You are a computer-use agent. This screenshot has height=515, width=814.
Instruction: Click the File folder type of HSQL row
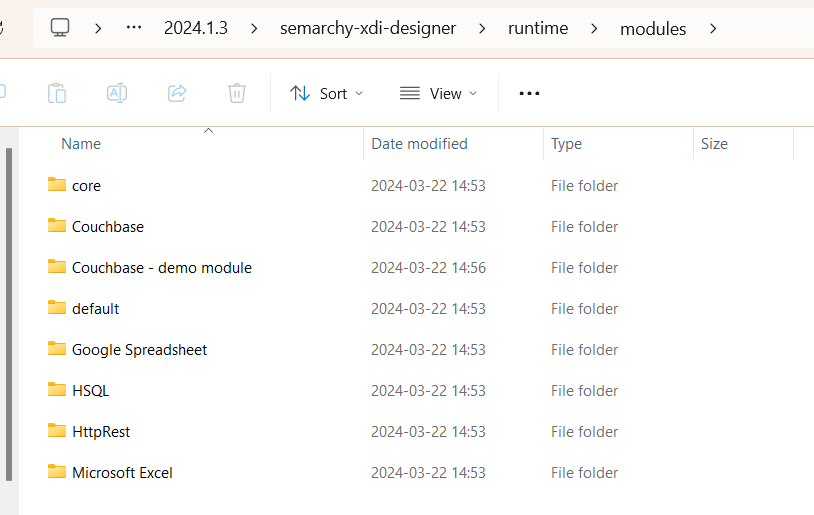click(x=585, y=391)
